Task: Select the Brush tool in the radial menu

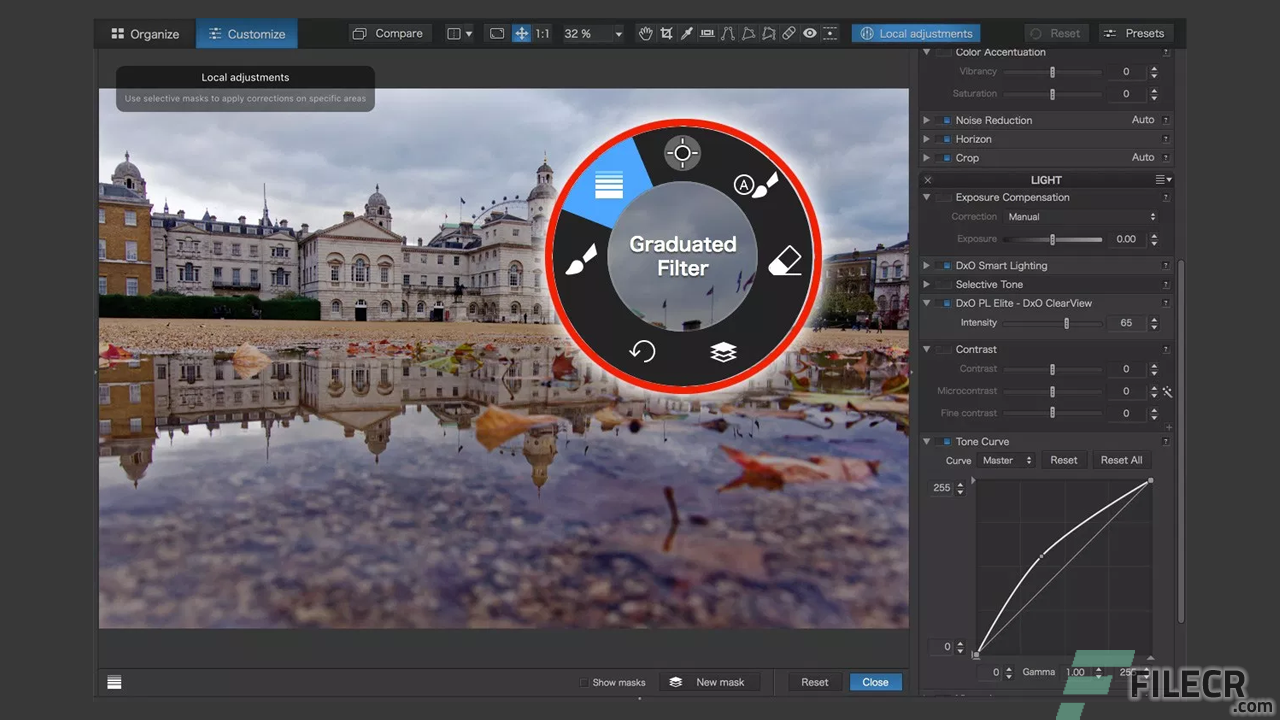Action: (581, 262)
